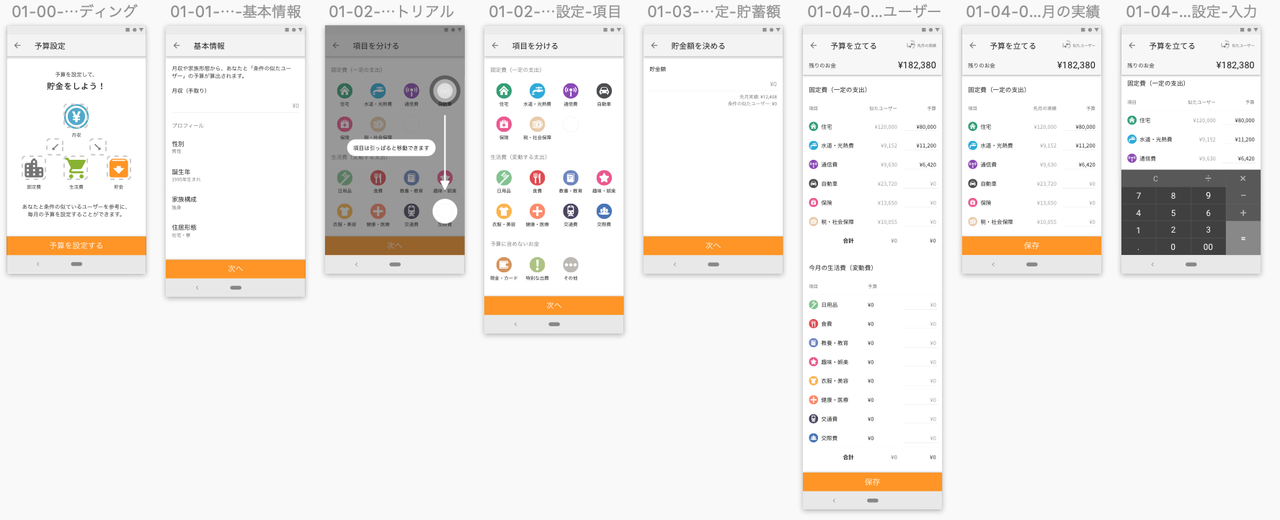Tap calculator backspace × key
This screenshot has height=520, width=1280.
pyautogui.click(x=1243, y=178)
